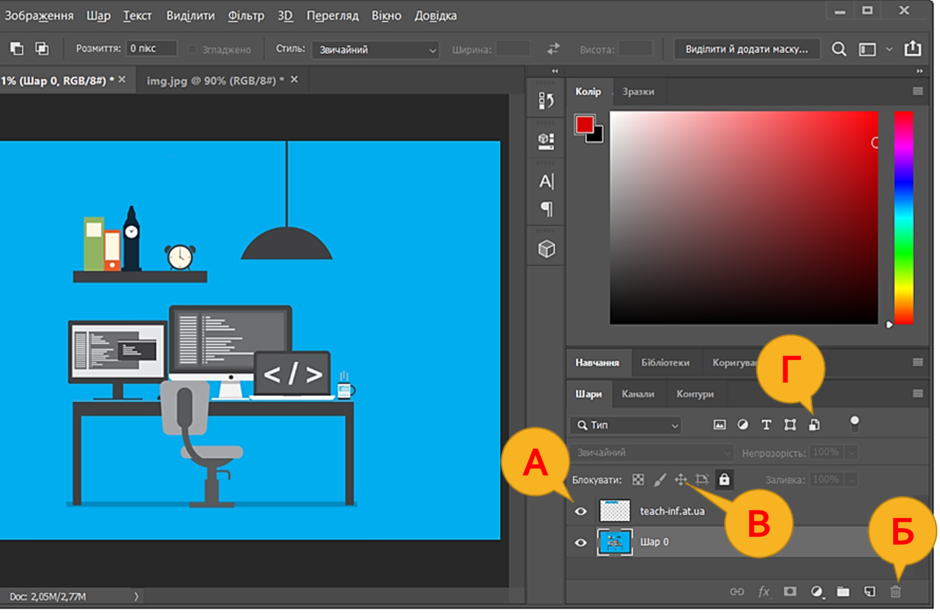Screen dimensions: 940x614
Task: Filter layers by shape layers icon
Action: [x=790, y=425]
